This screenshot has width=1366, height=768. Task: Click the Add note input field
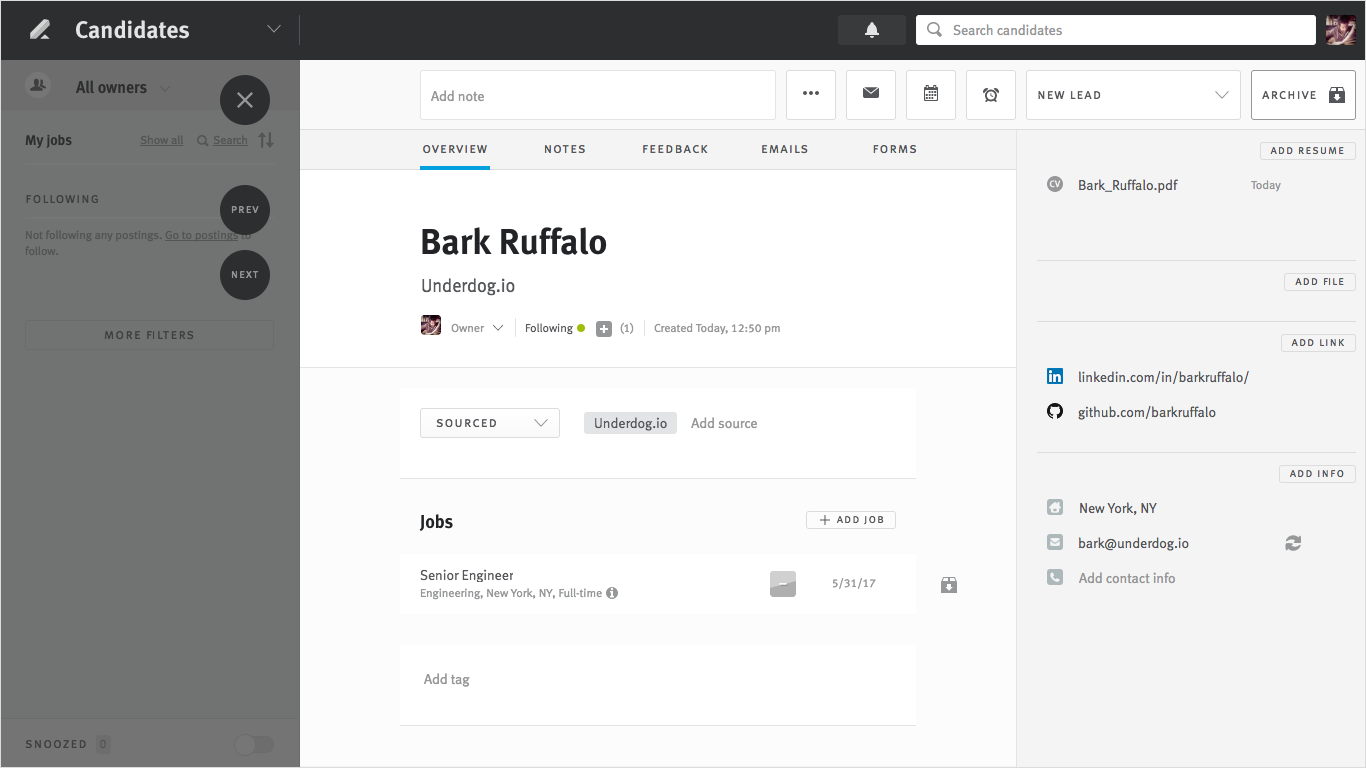click(x=598, y=95)
